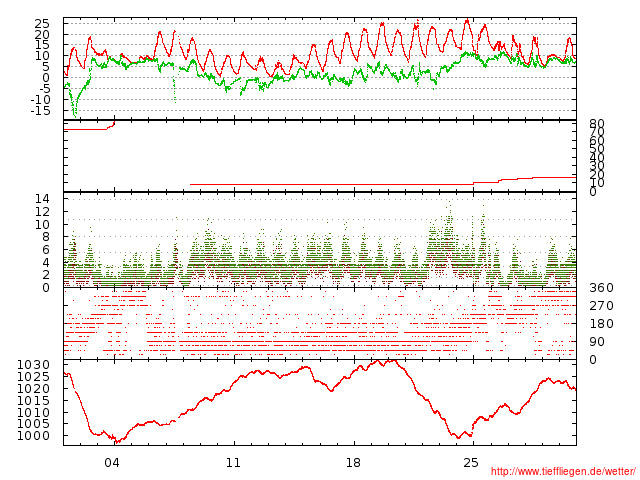Click the 80 rainfall axis label
The width and height of the screenshot is (640, 480).
(597, 124)
